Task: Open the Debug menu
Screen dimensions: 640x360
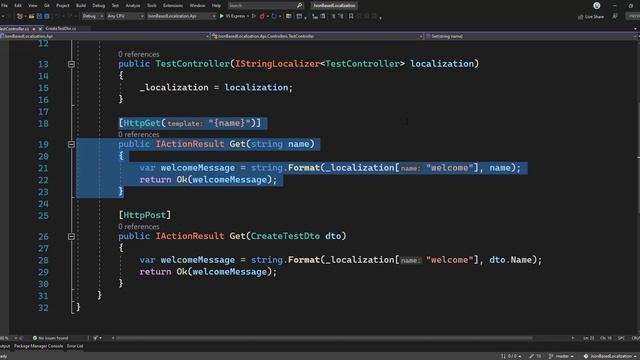Action: pos(98,5)
